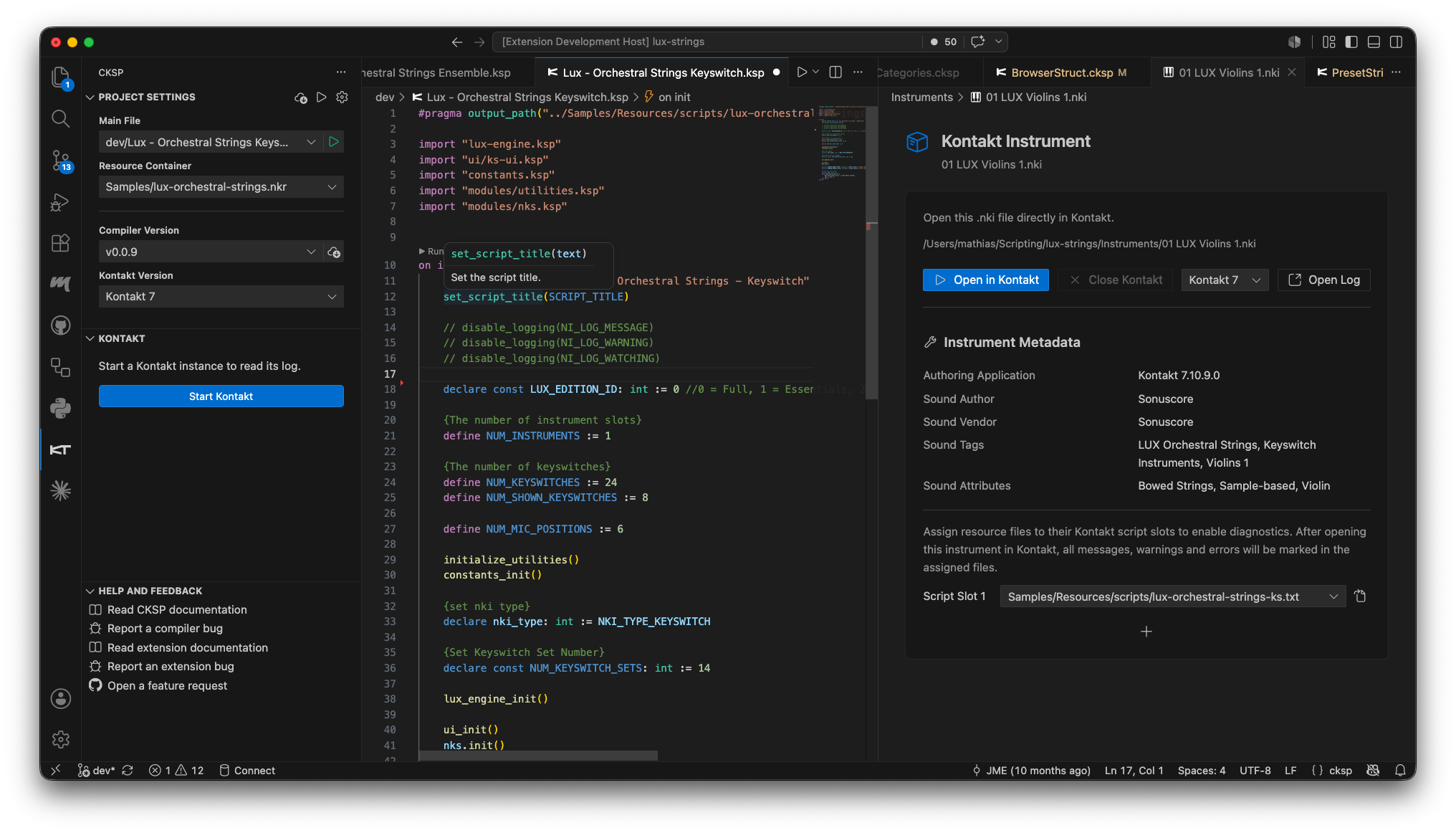
Task: Open Run and Debug view
Action: 61,202
